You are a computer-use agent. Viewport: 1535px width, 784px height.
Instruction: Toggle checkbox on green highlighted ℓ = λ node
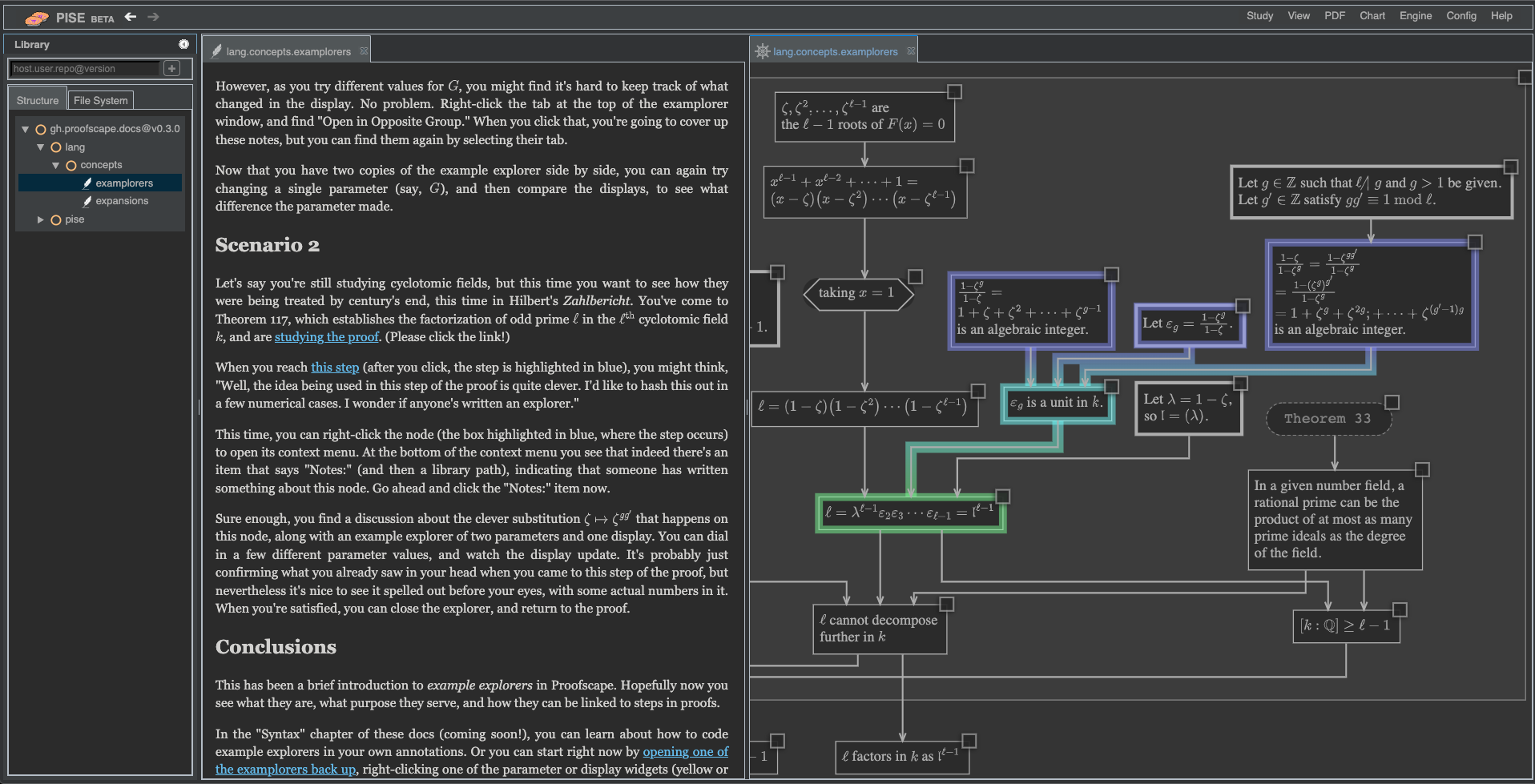[1002, 497]
